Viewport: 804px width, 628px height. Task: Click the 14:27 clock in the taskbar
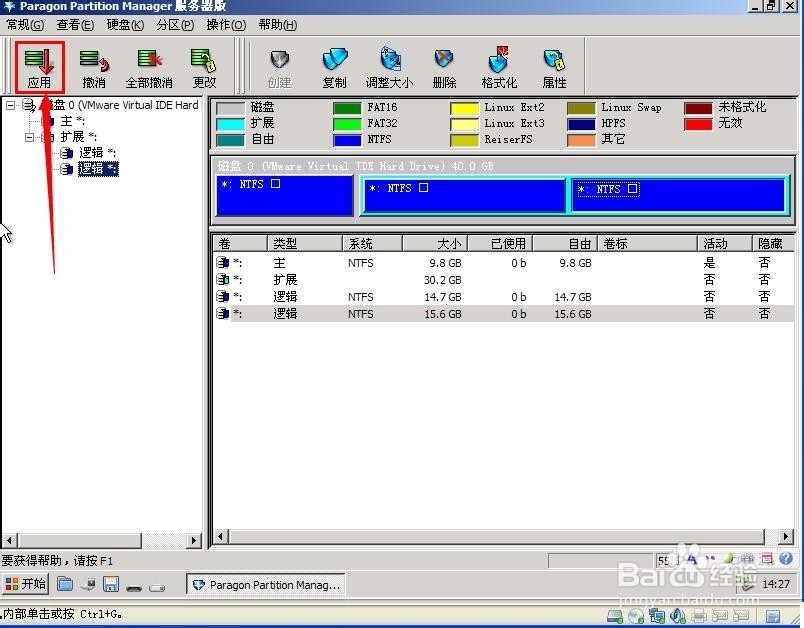coord(776,584)
